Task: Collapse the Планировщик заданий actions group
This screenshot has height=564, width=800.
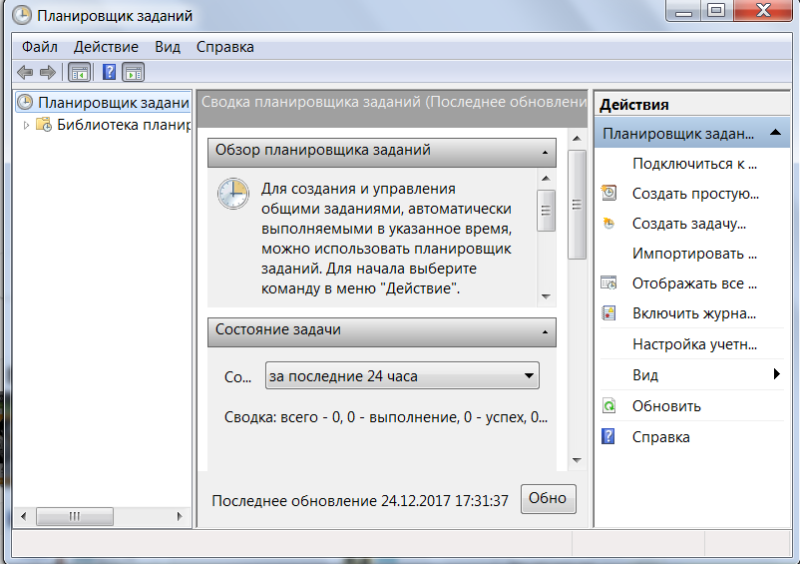Action: tap(776, 133)
